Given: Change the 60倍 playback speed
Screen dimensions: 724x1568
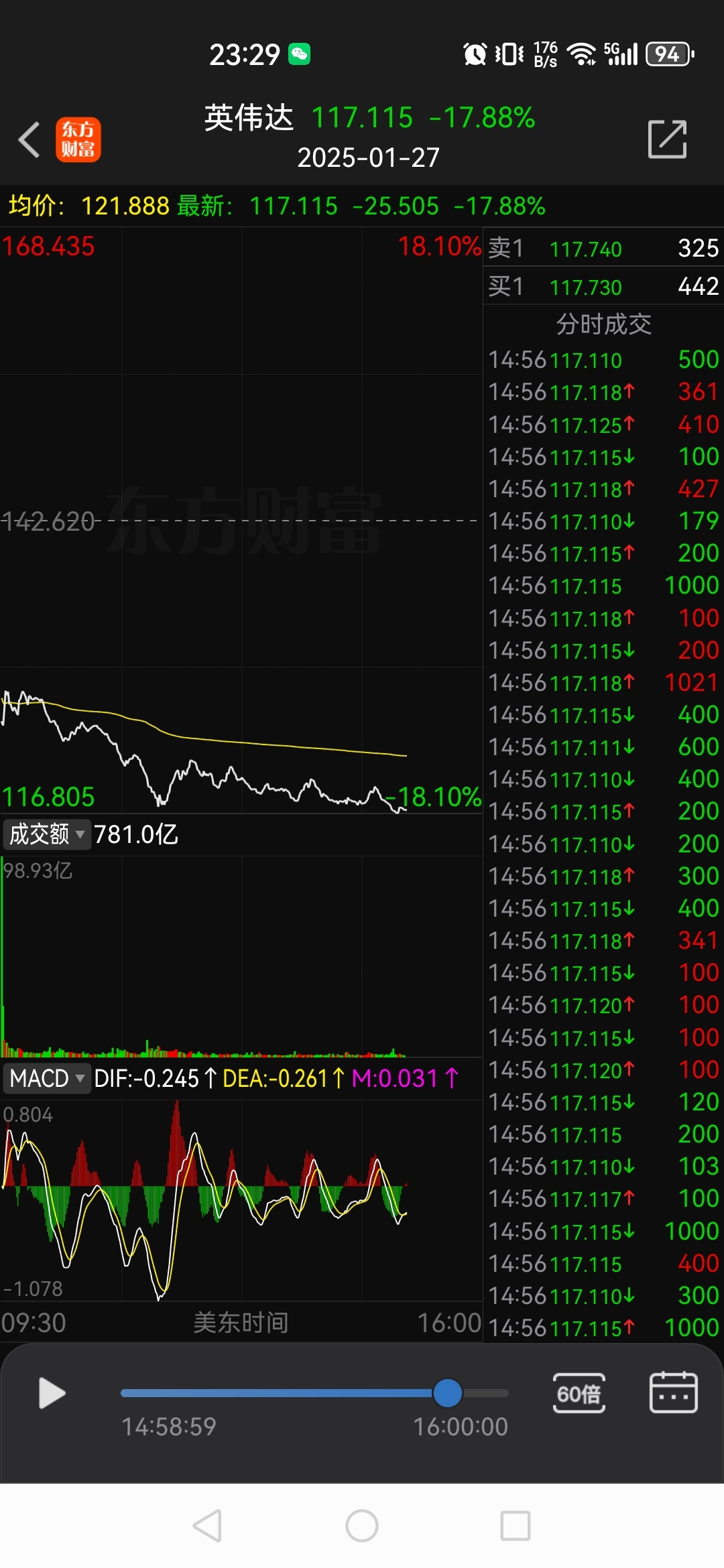Looking at the screenshot, I should click(579, 1393).
